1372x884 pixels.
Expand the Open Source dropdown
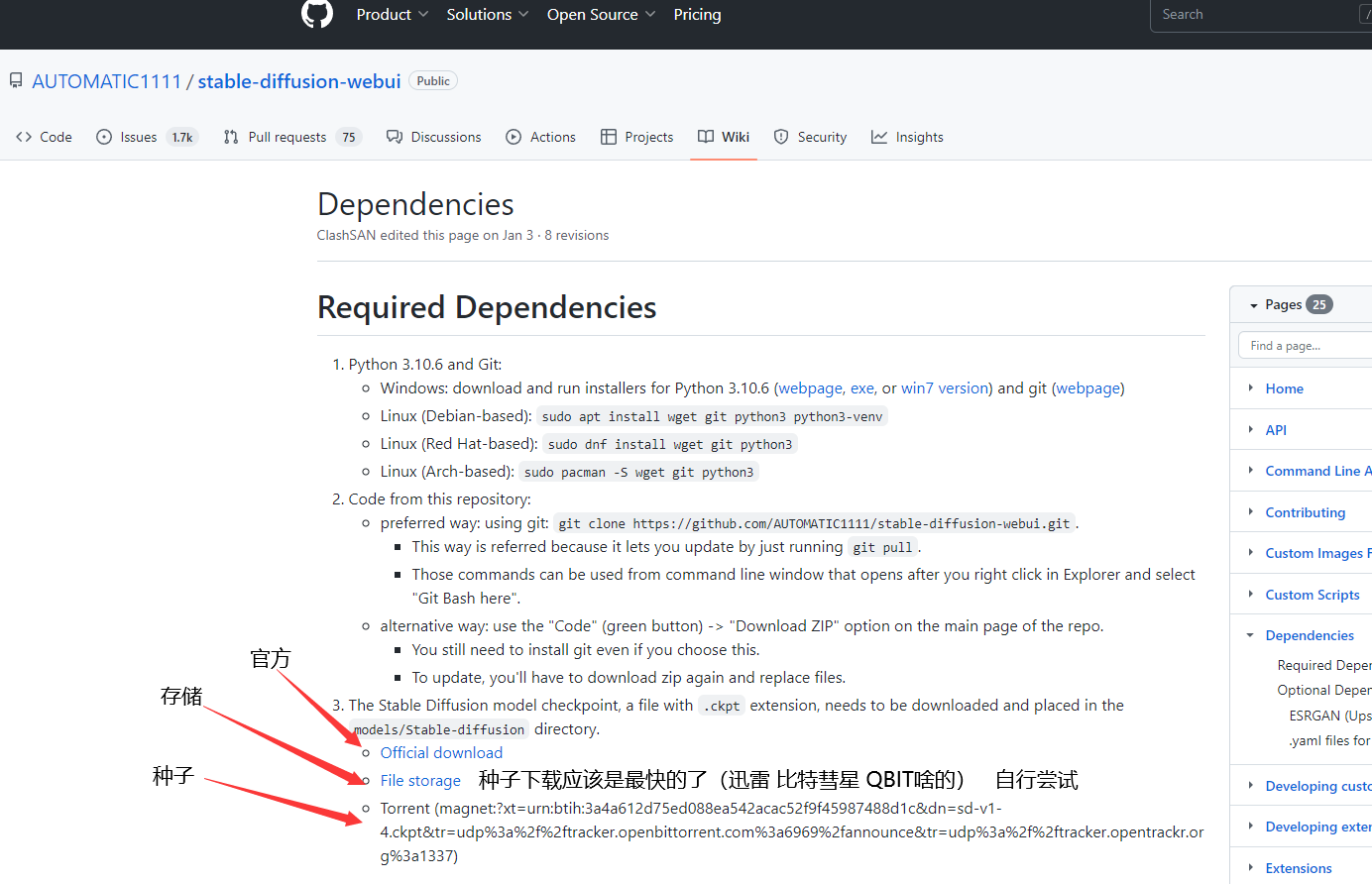(601, 15)
